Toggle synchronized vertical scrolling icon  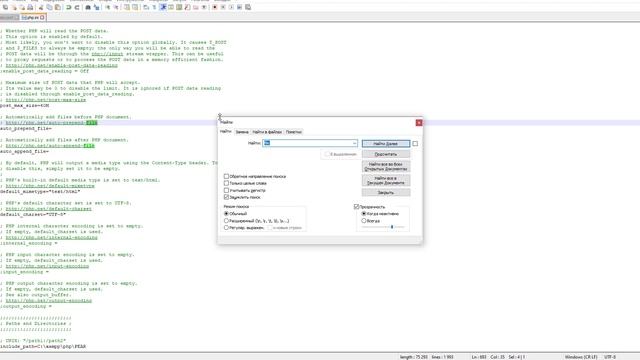[x=127, y=7]
